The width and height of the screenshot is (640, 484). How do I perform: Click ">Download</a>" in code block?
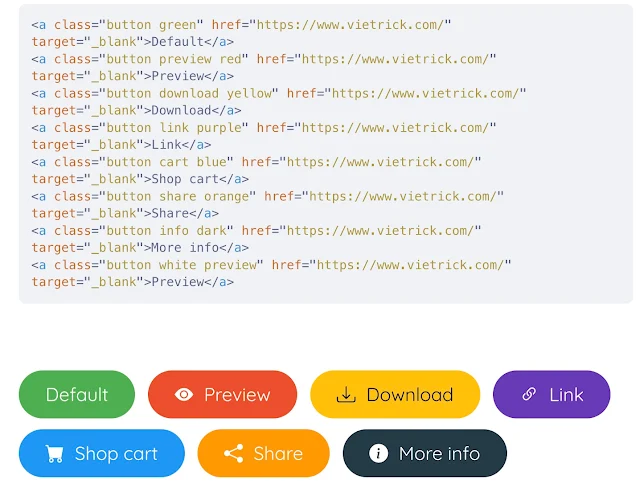coord(193,111)
